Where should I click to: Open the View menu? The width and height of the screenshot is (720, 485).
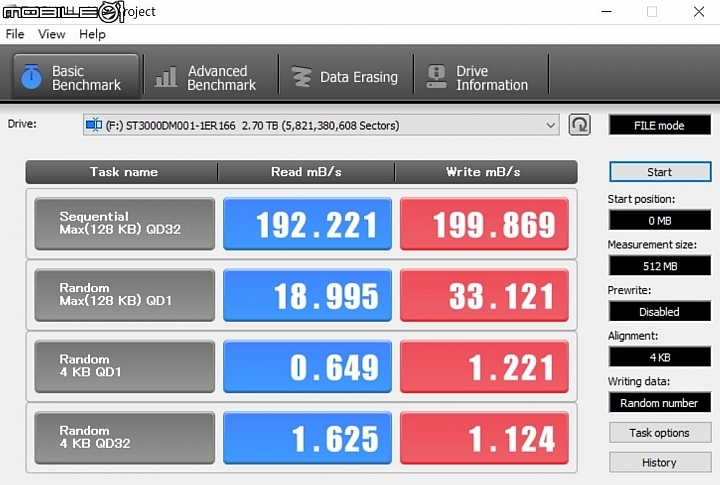point(51,34)
